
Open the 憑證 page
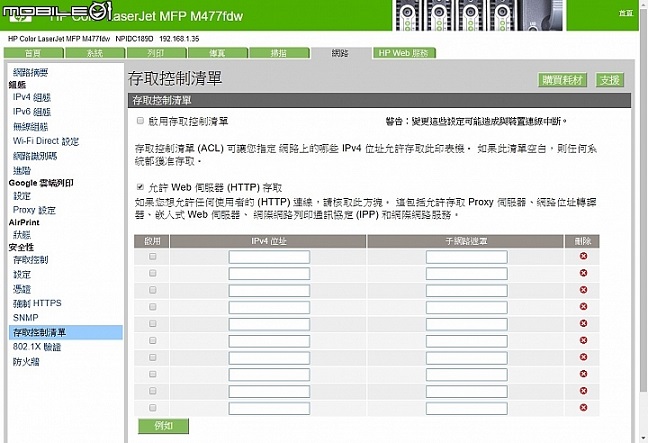tap(22, 289)
